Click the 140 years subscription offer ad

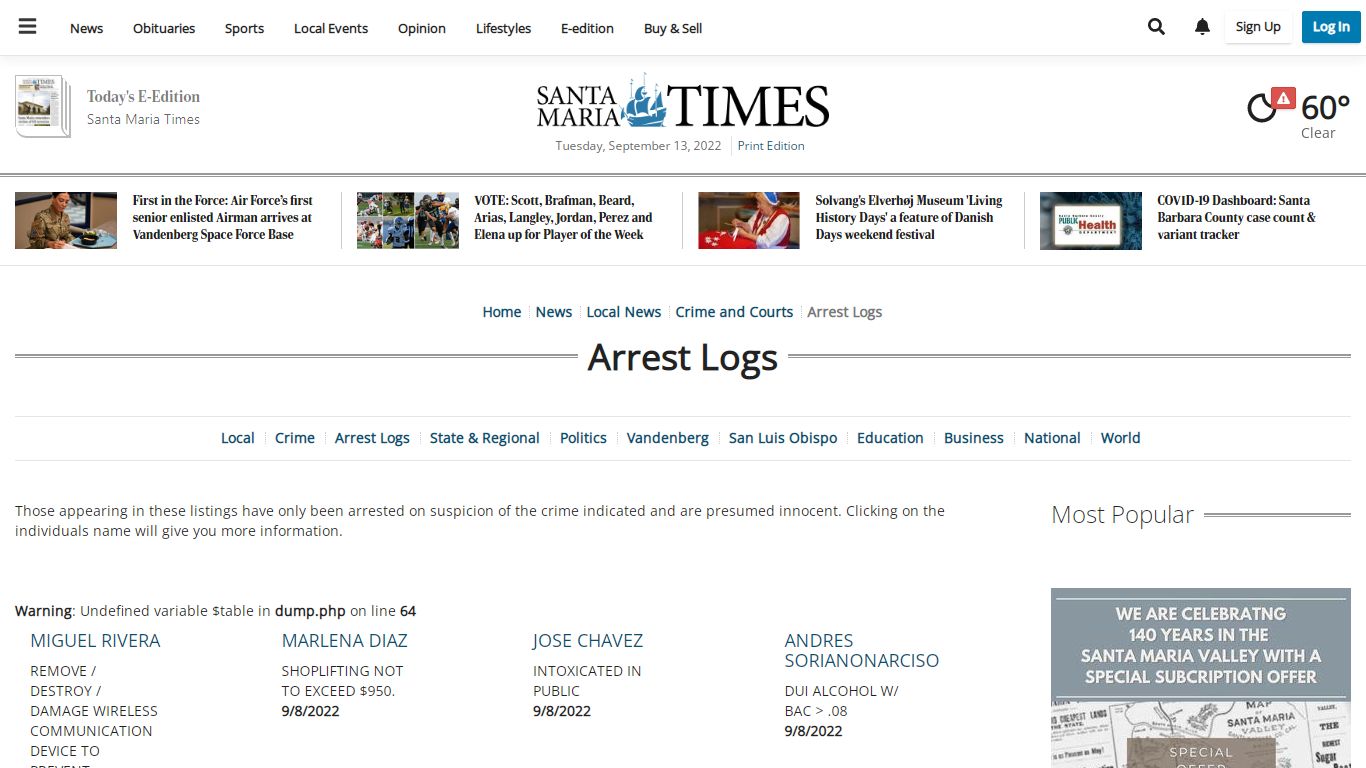(1201, 678)
